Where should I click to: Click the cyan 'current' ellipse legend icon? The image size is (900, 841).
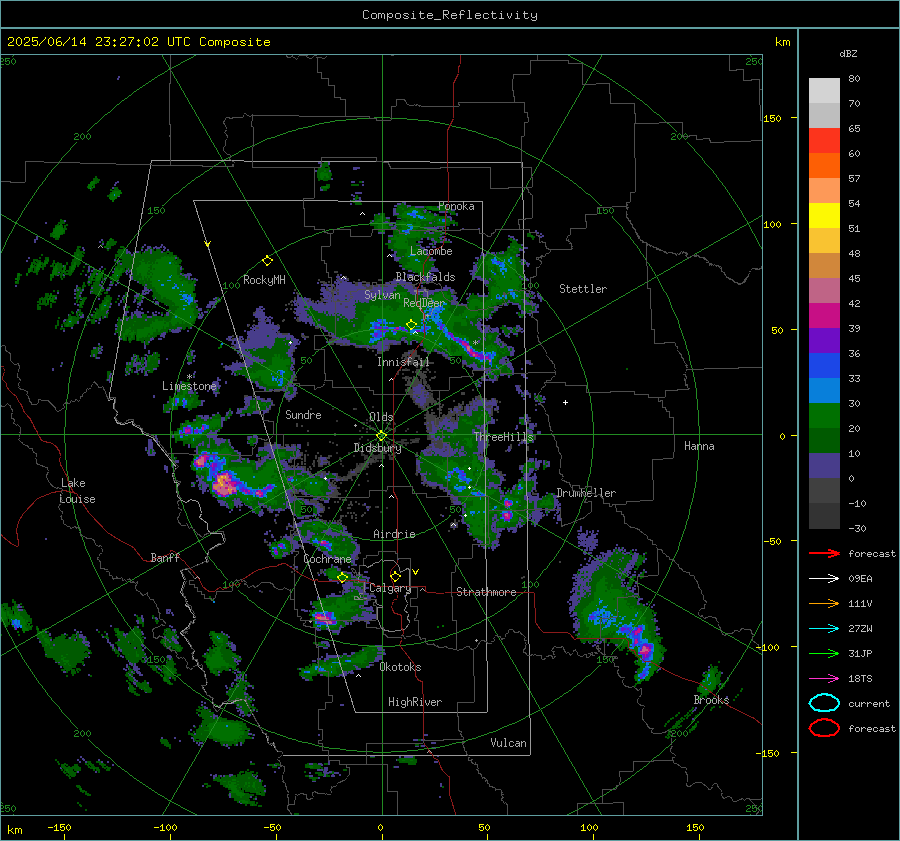824,703
